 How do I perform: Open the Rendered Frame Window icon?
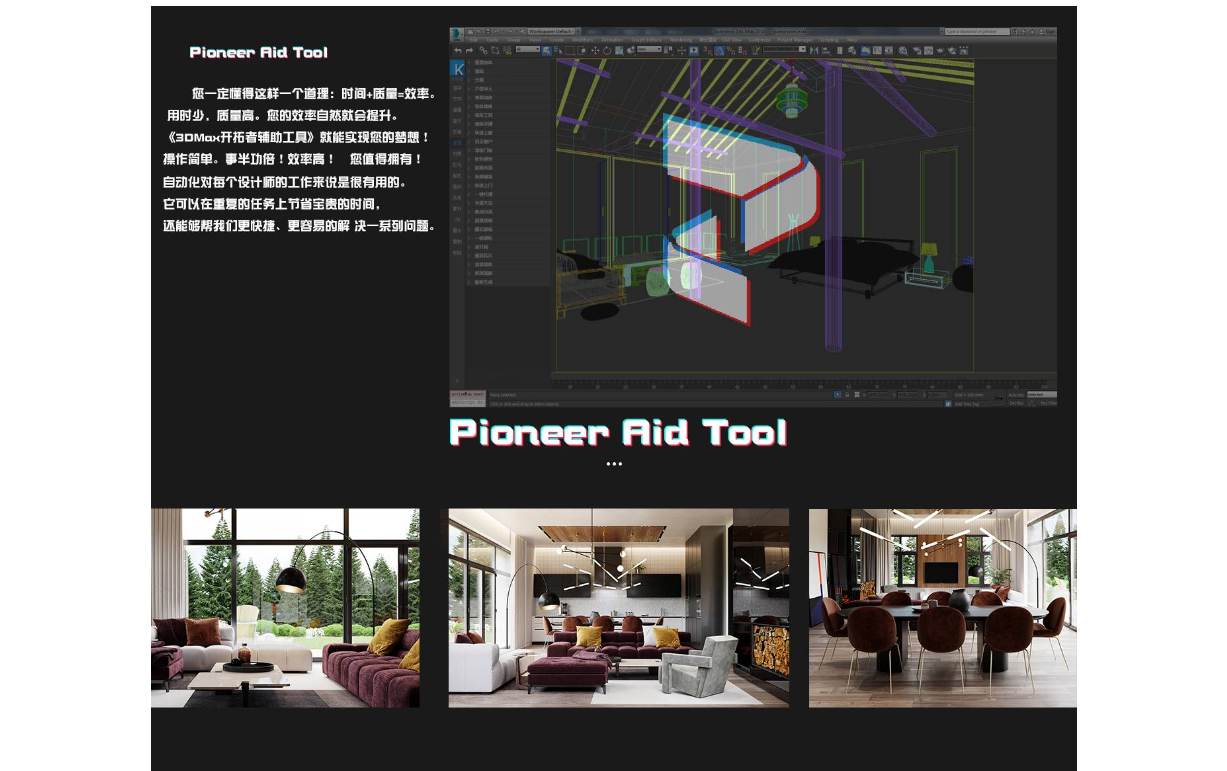point(928,50)
